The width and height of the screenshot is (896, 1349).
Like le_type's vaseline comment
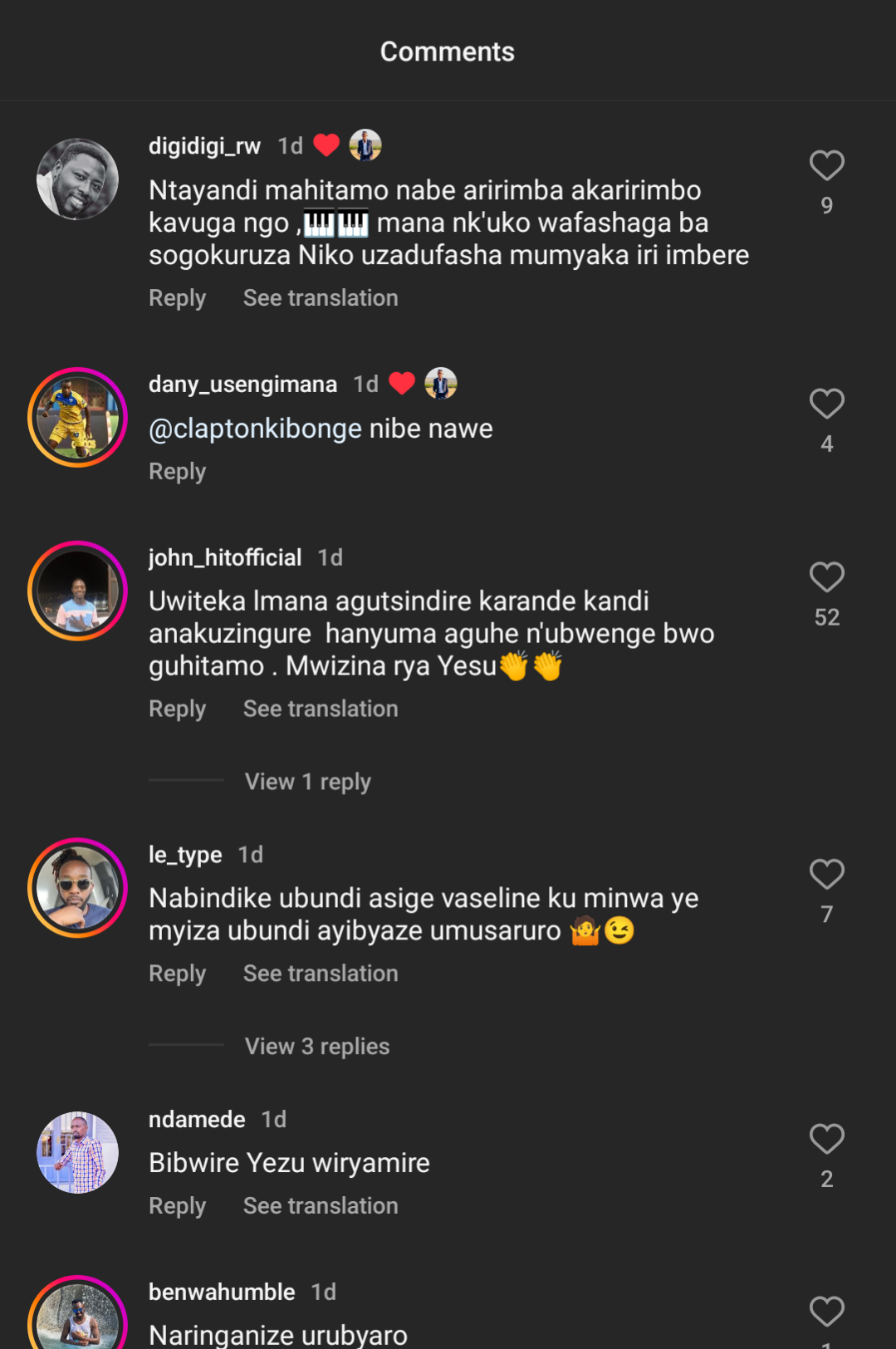826,874
